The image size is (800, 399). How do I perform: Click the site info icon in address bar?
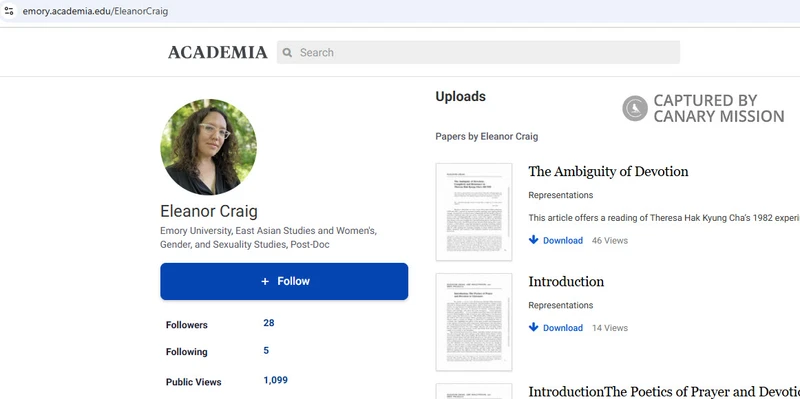(9, 10)
